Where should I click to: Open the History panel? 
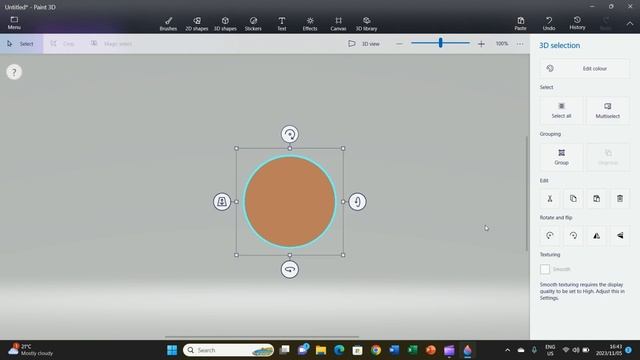577,24
